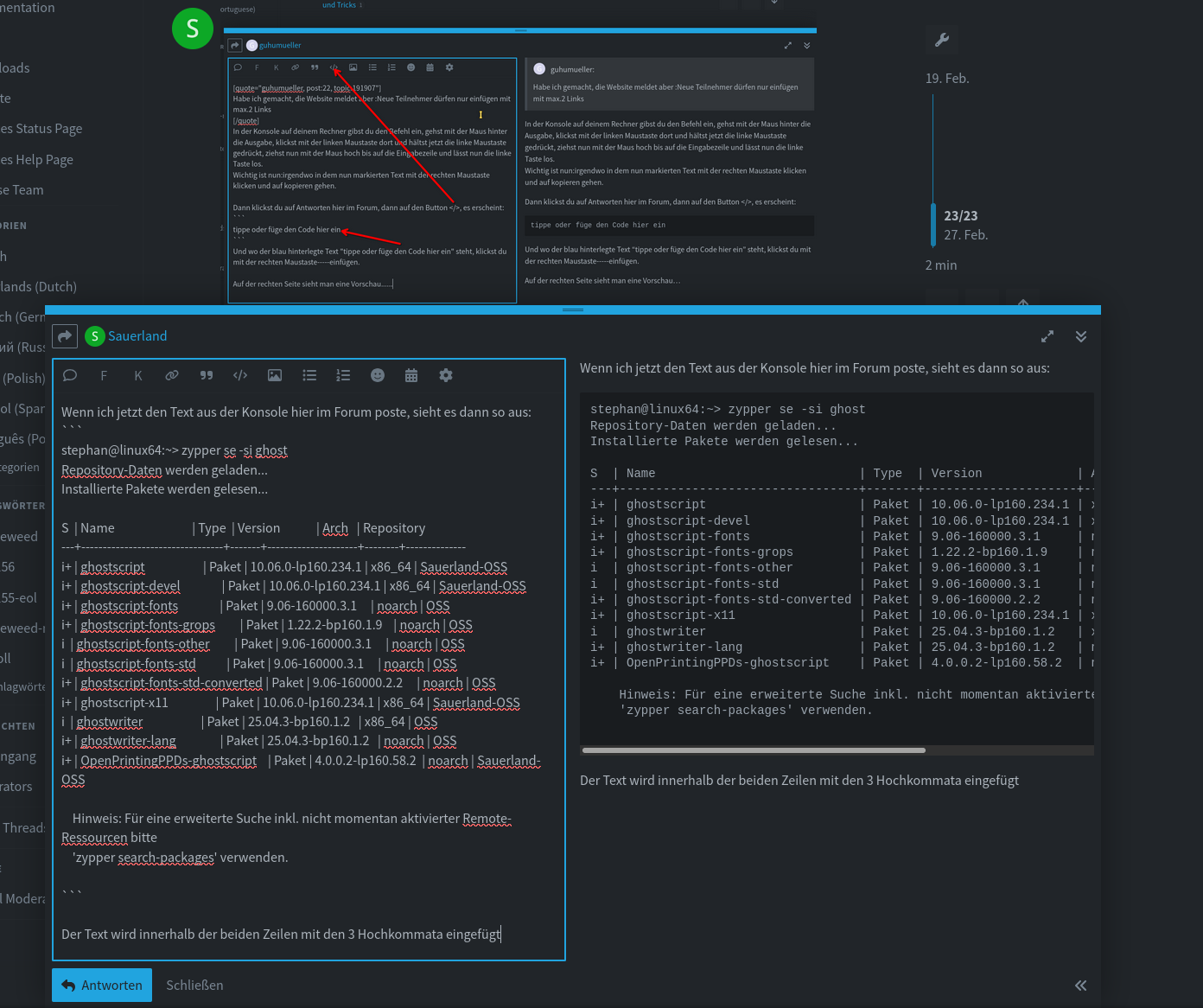Viewport: 1203px width, 1008px height.
Task: Click the K italic formatting button
Action: click(x=138, y=375)
